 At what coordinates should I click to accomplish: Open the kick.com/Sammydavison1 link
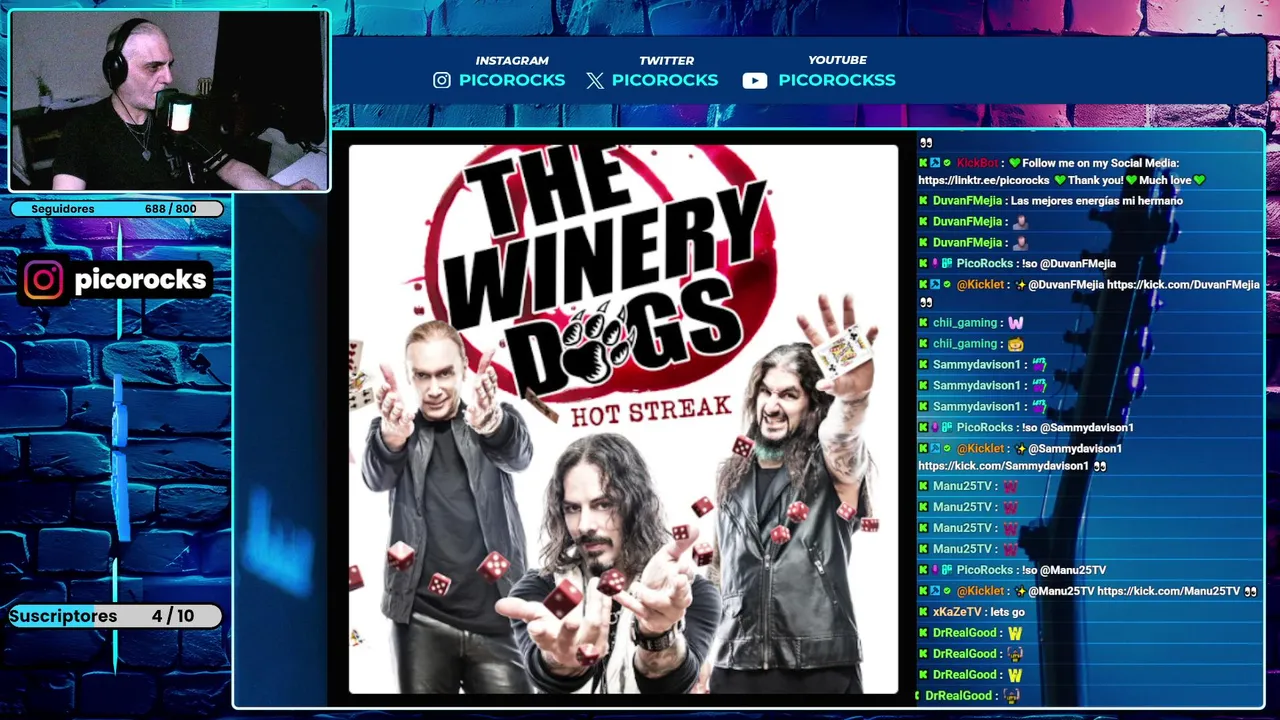pyautogui.click(x=1003, y=466)
